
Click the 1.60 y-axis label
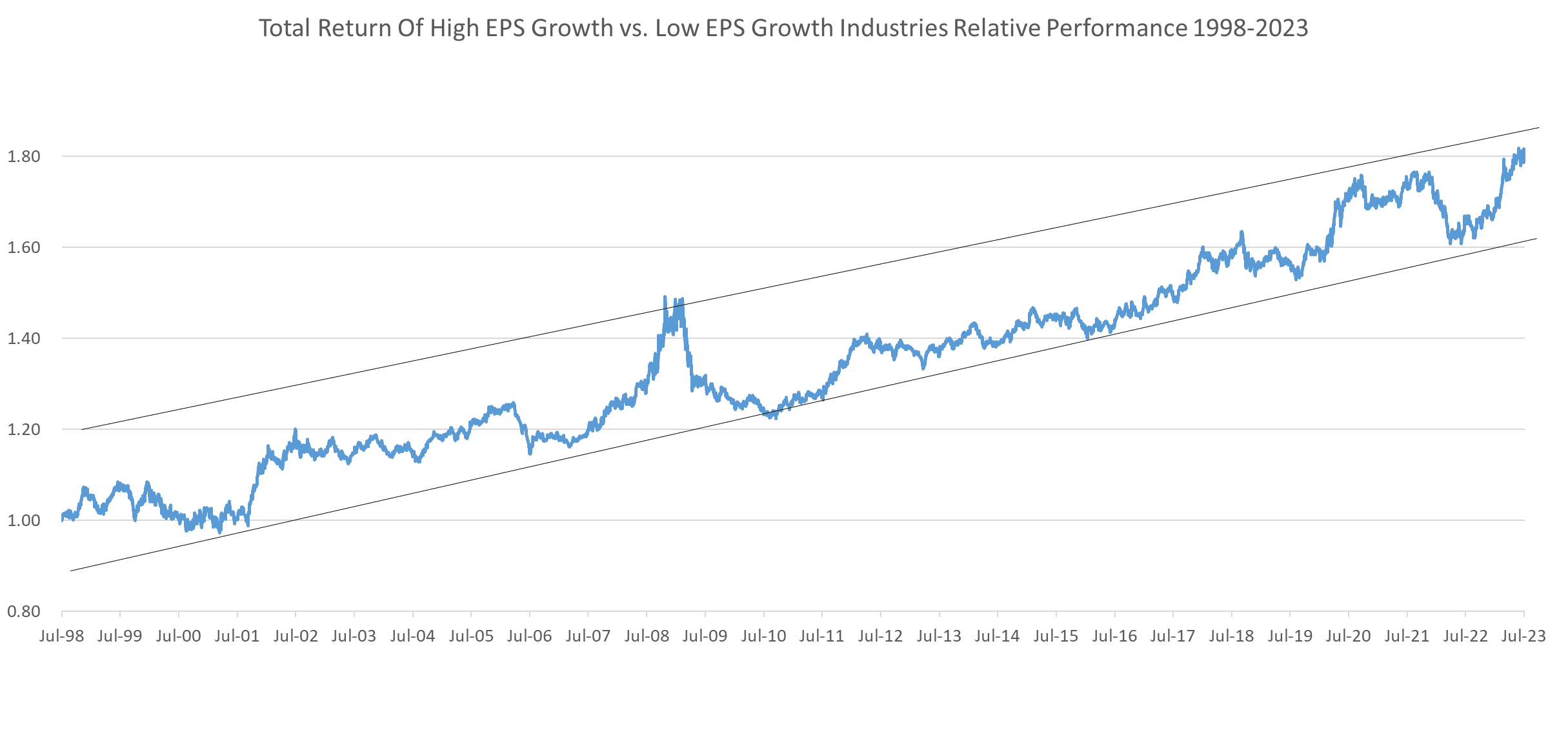(x=23, y=247)
